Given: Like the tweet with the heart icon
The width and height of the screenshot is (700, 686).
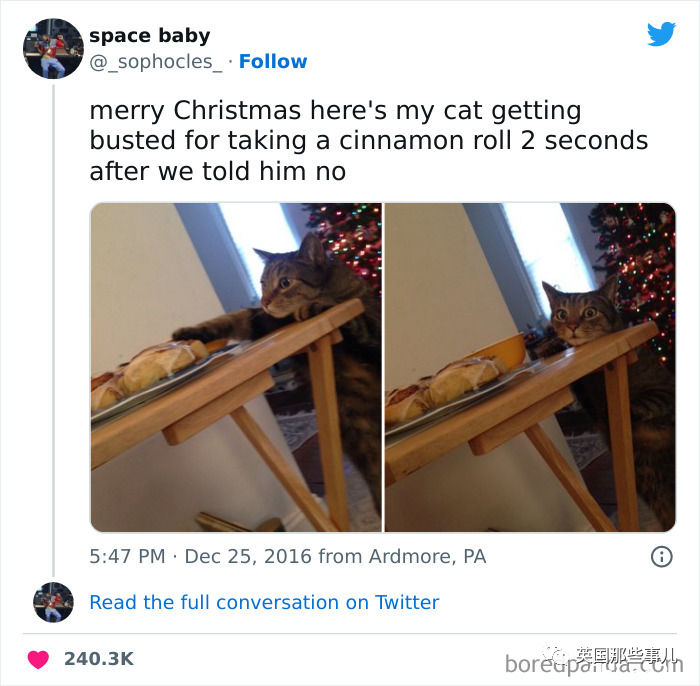Looking at the screenshot, I should pyautogui.click(x=38, y=659).
